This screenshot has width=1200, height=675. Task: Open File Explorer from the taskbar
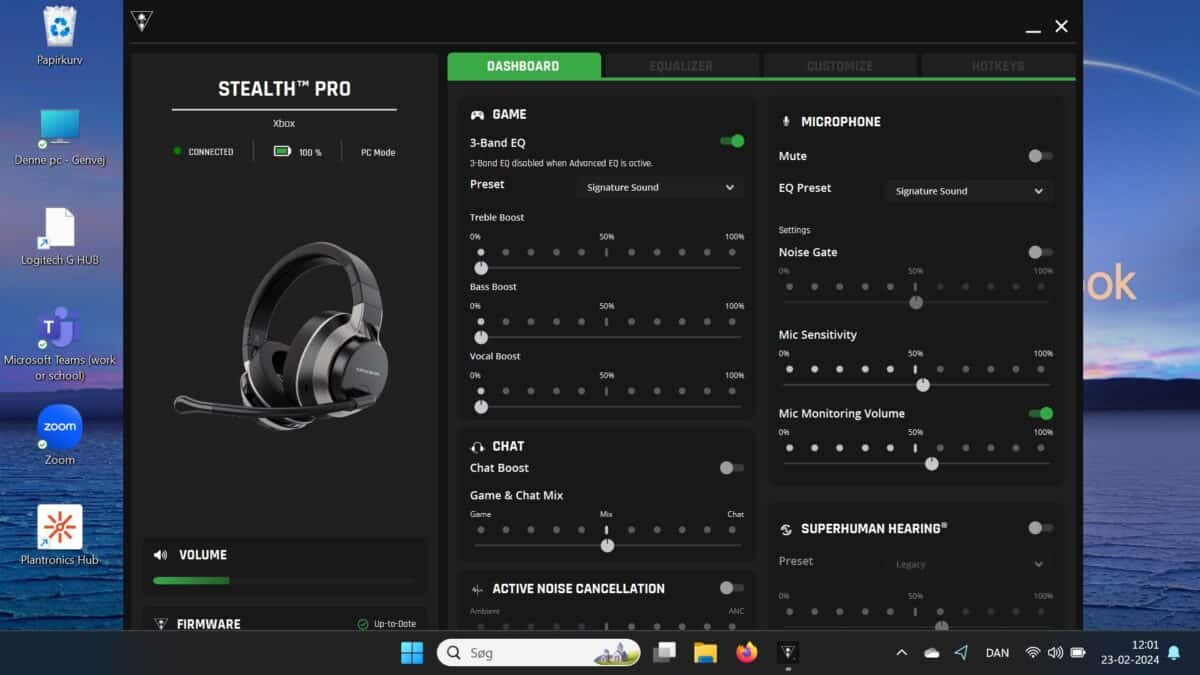[x=706, y=653]
